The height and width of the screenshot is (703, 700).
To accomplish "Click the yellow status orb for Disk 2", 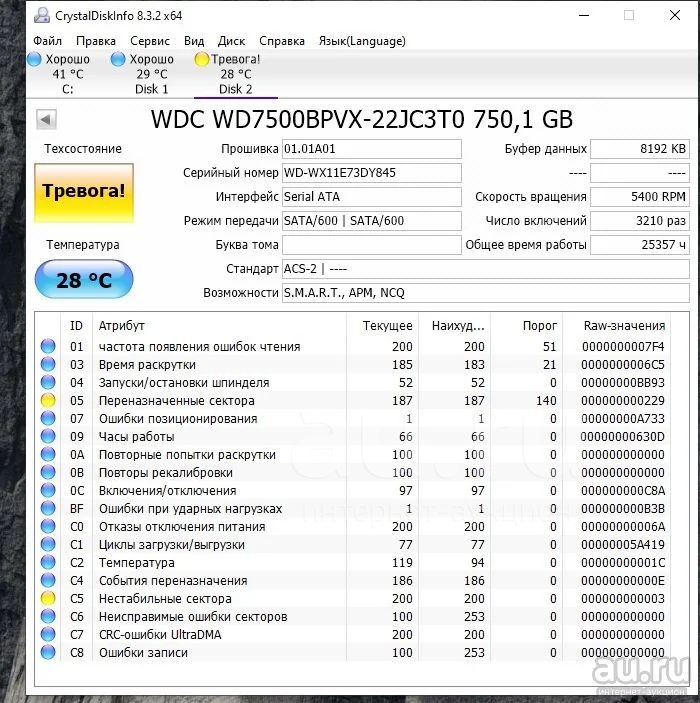I will [x=201, y=59].
